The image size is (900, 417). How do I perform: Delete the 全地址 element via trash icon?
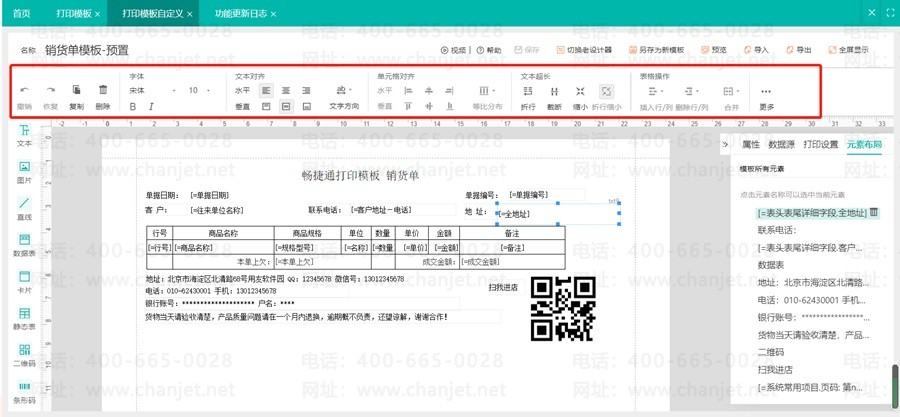click(874, 213)
